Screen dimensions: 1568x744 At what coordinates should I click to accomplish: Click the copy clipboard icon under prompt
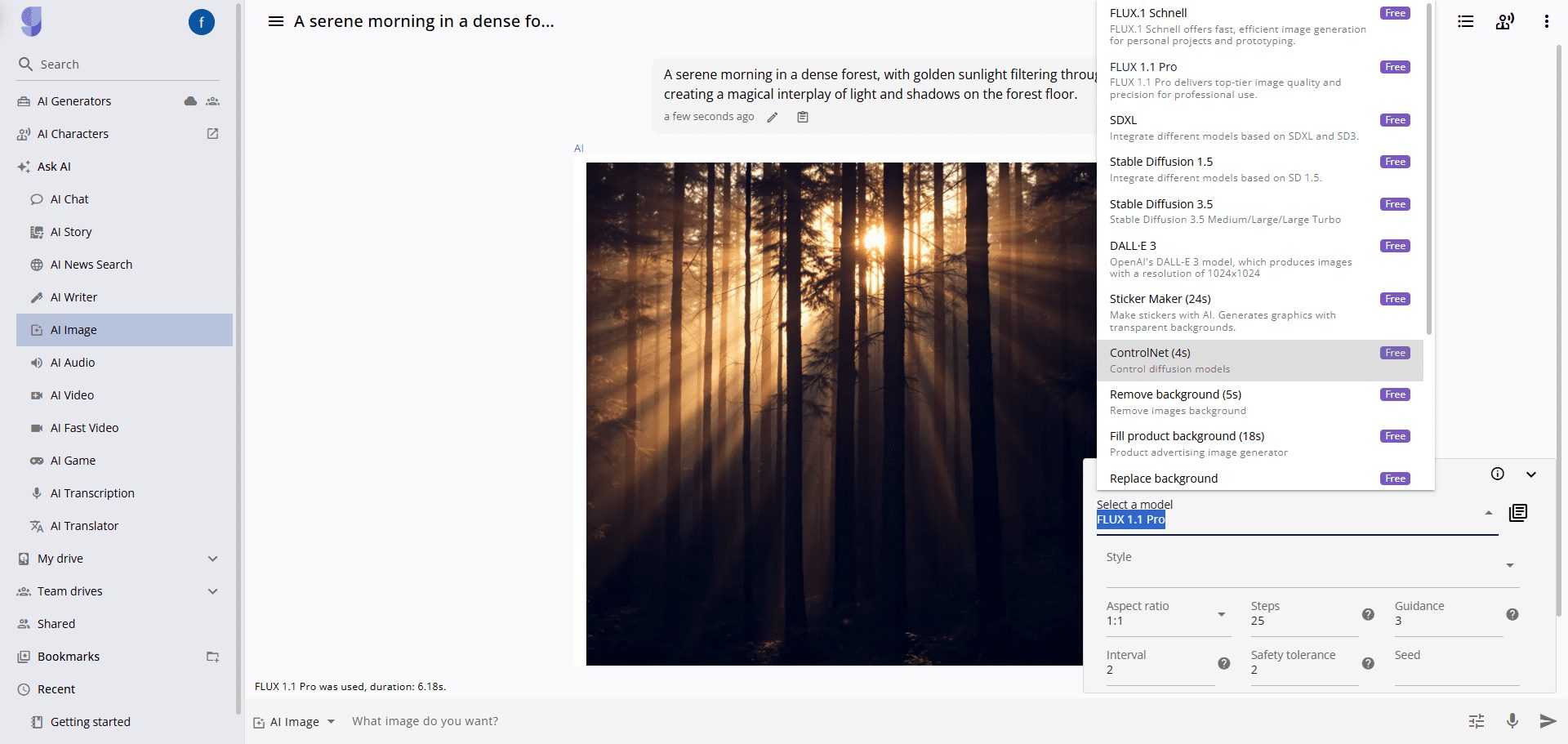tap(803, 117)
